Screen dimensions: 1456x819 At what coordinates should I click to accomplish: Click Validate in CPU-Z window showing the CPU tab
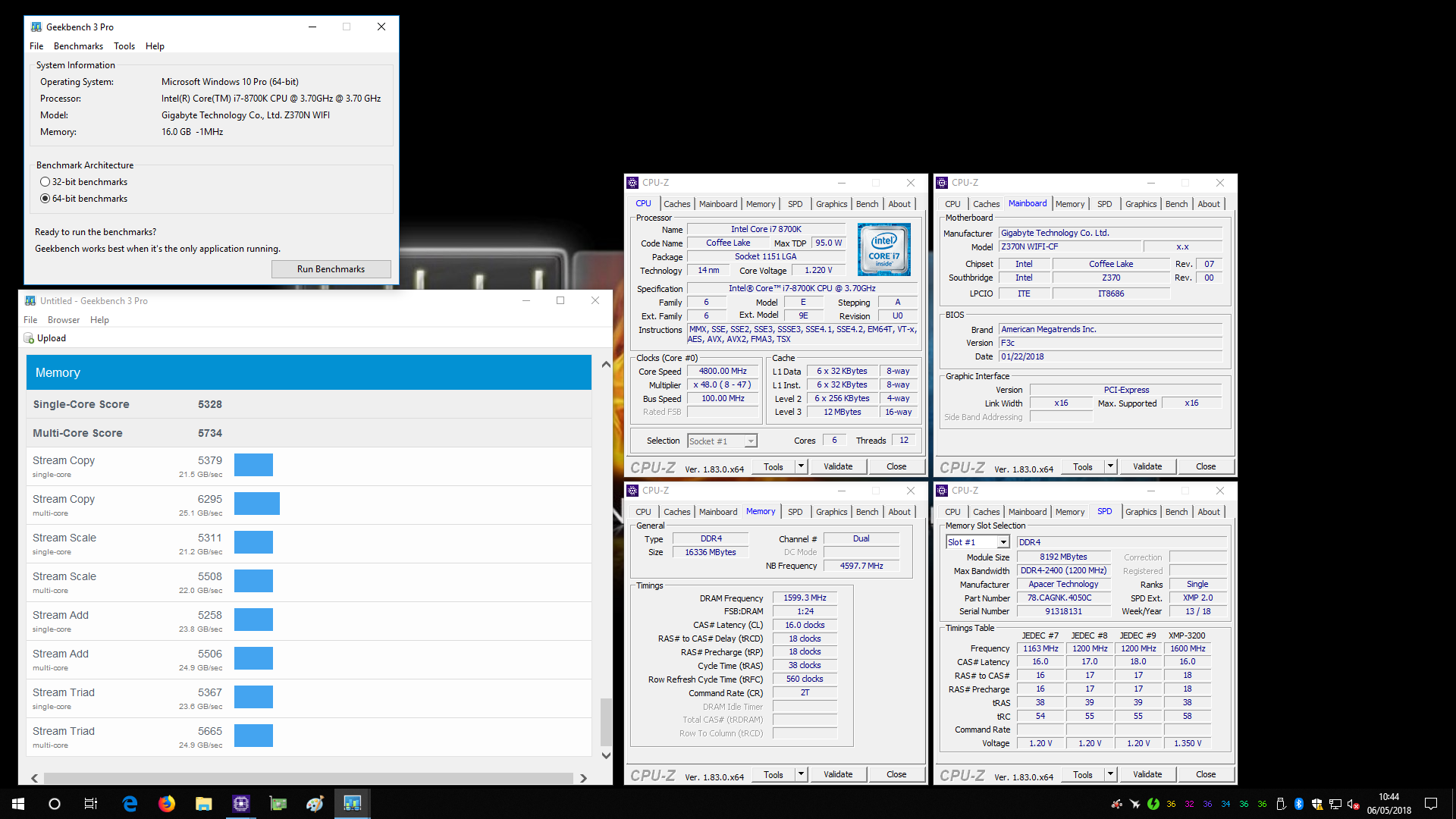838,466
